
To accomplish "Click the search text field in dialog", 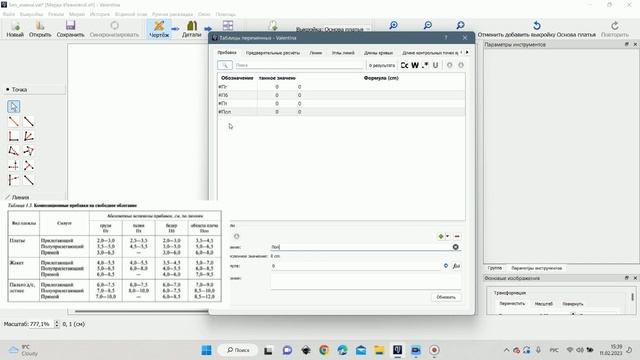I will (299, 65).
